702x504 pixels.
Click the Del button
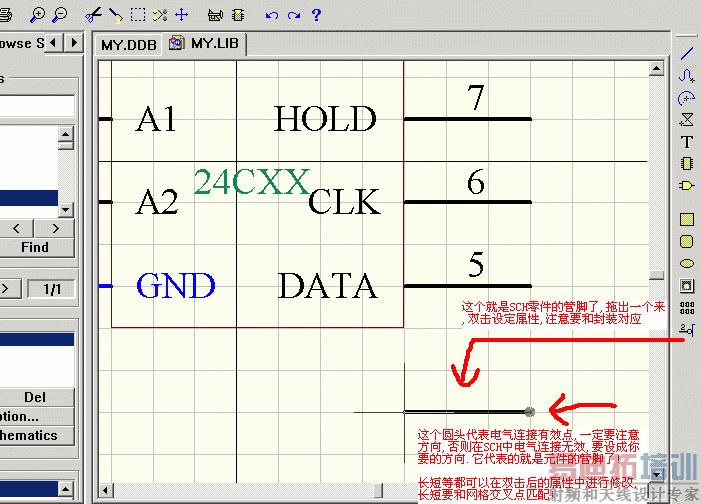point(37,397)
